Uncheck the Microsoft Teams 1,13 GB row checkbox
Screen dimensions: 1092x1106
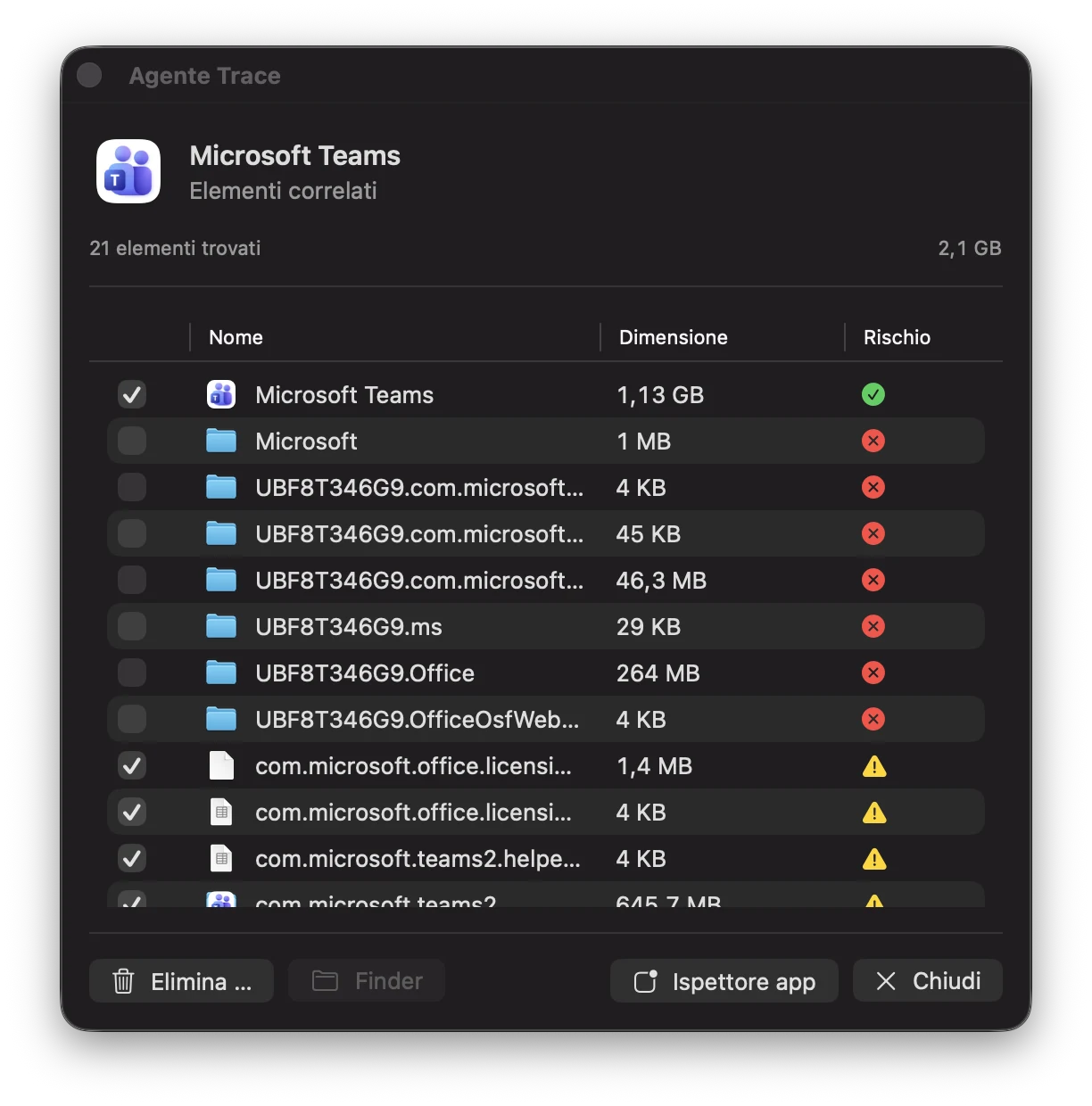click(x=132, y=394)
